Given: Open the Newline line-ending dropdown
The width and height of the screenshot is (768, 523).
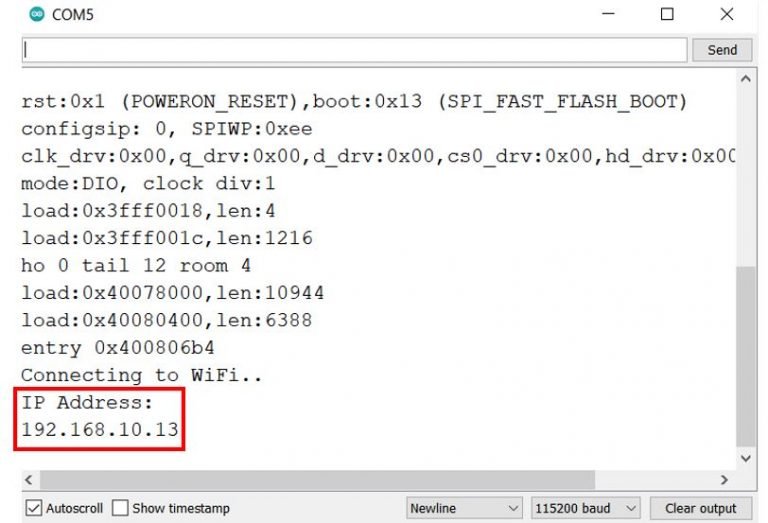Looking at the screenshot, I should click(x=464, y=508).
